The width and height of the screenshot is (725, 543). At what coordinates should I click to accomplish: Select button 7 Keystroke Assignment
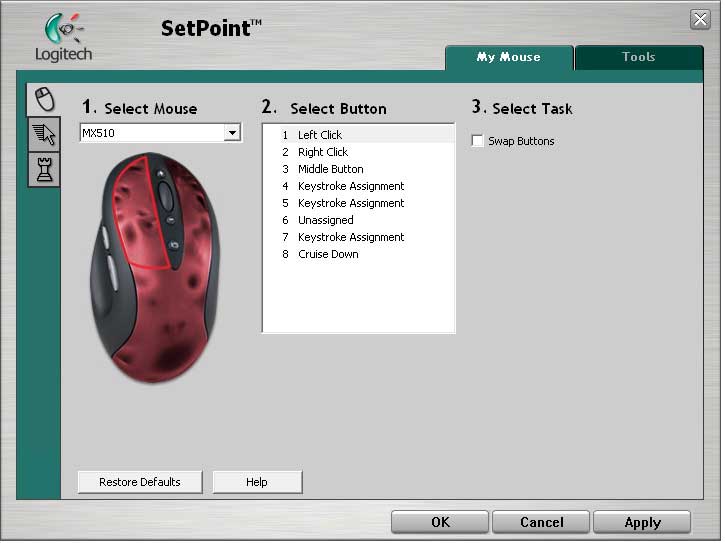tap(359, 237)
